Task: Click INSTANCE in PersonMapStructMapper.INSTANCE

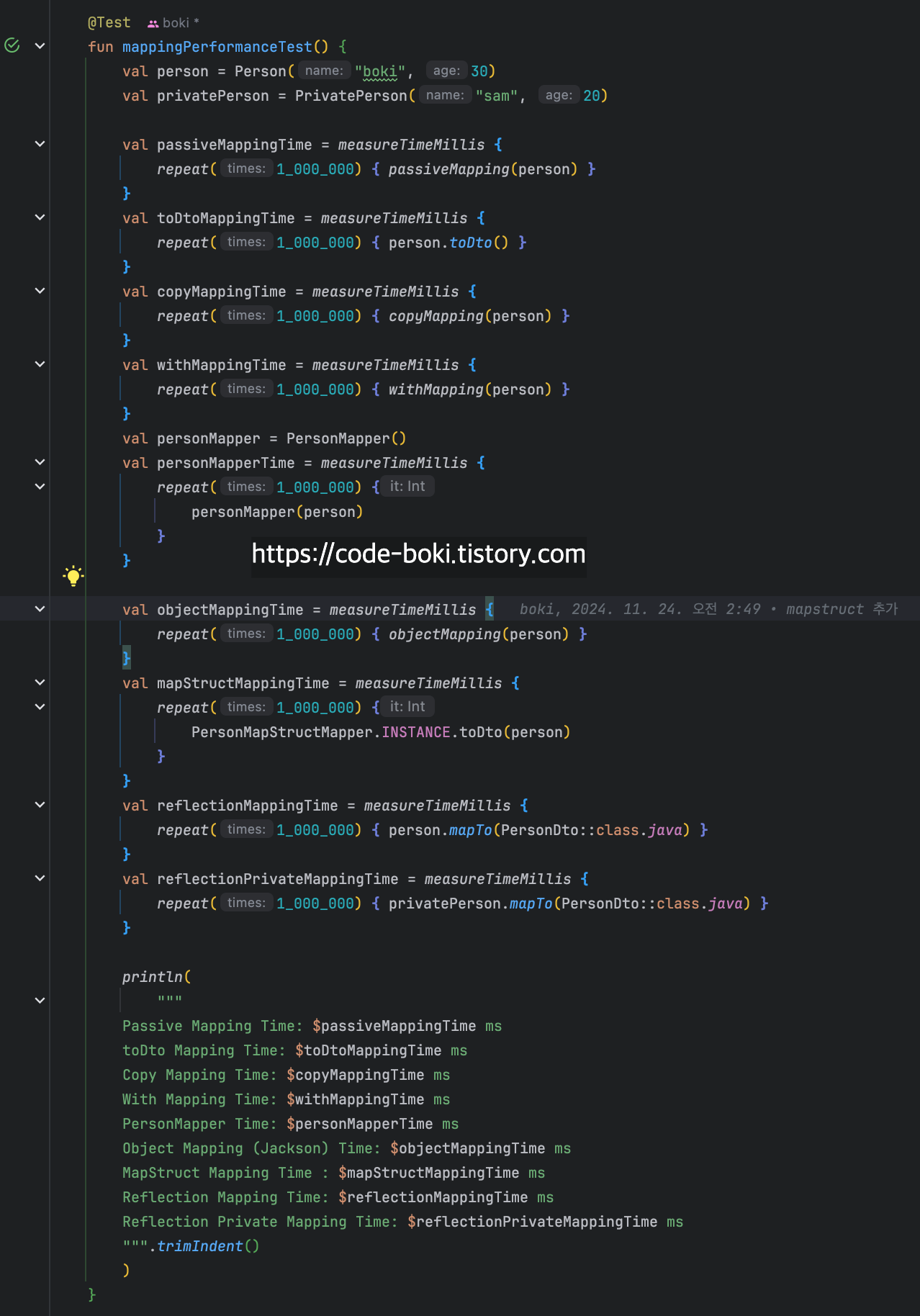Action: pos(416,732)
